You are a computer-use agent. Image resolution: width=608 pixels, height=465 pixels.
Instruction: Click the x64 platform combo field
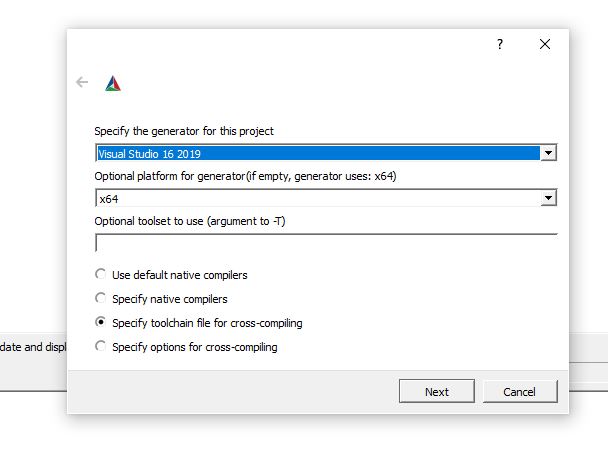click(317, 199)
